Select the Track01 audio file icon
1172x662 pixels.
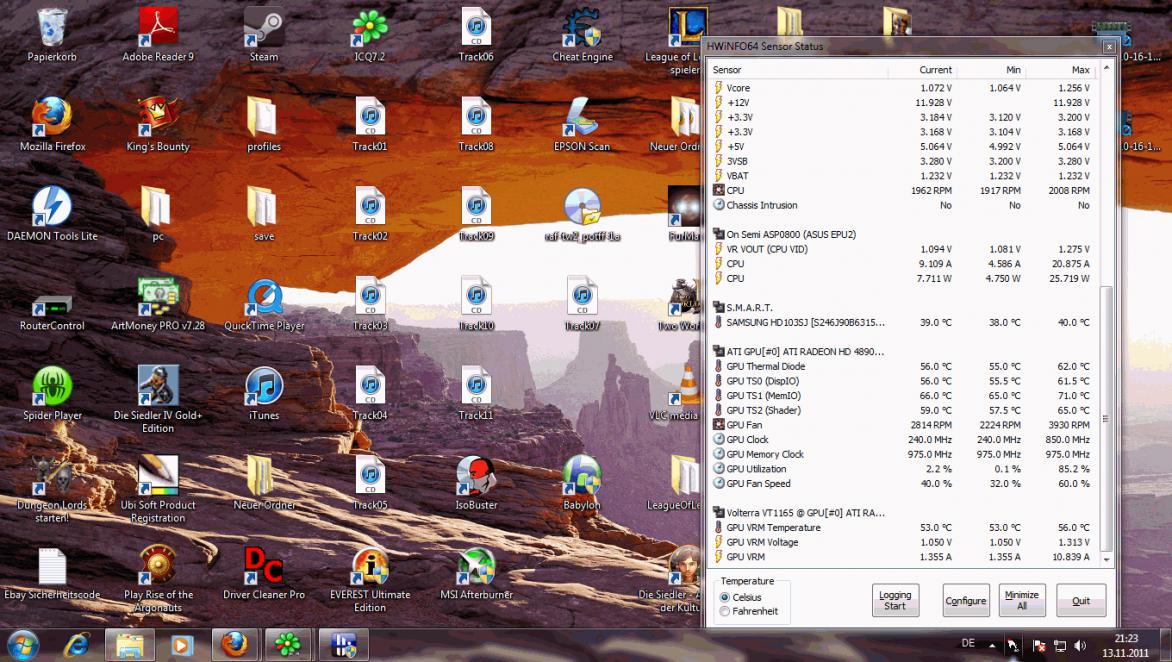click(370, 124)
